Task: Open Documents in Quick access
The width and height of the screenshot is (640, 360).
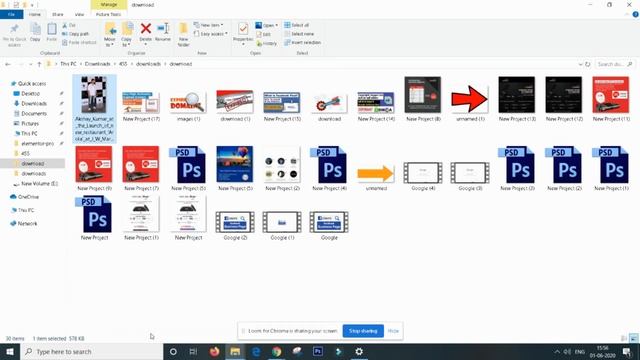Action: click(34, 113)
